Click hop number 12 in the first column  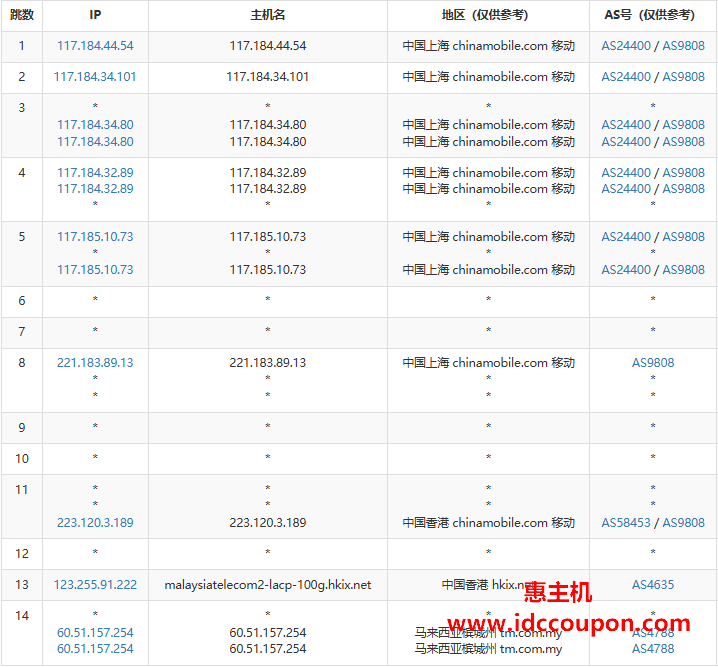coord(21,553)
